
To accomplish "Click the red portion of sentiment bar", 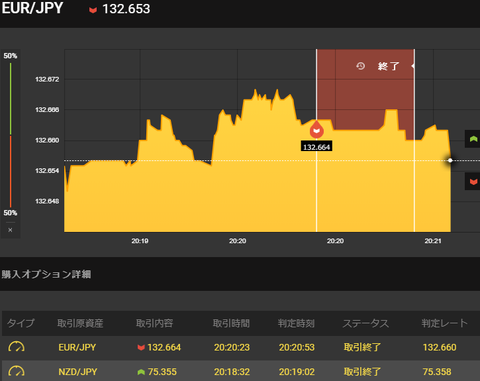I will [10, 171].
